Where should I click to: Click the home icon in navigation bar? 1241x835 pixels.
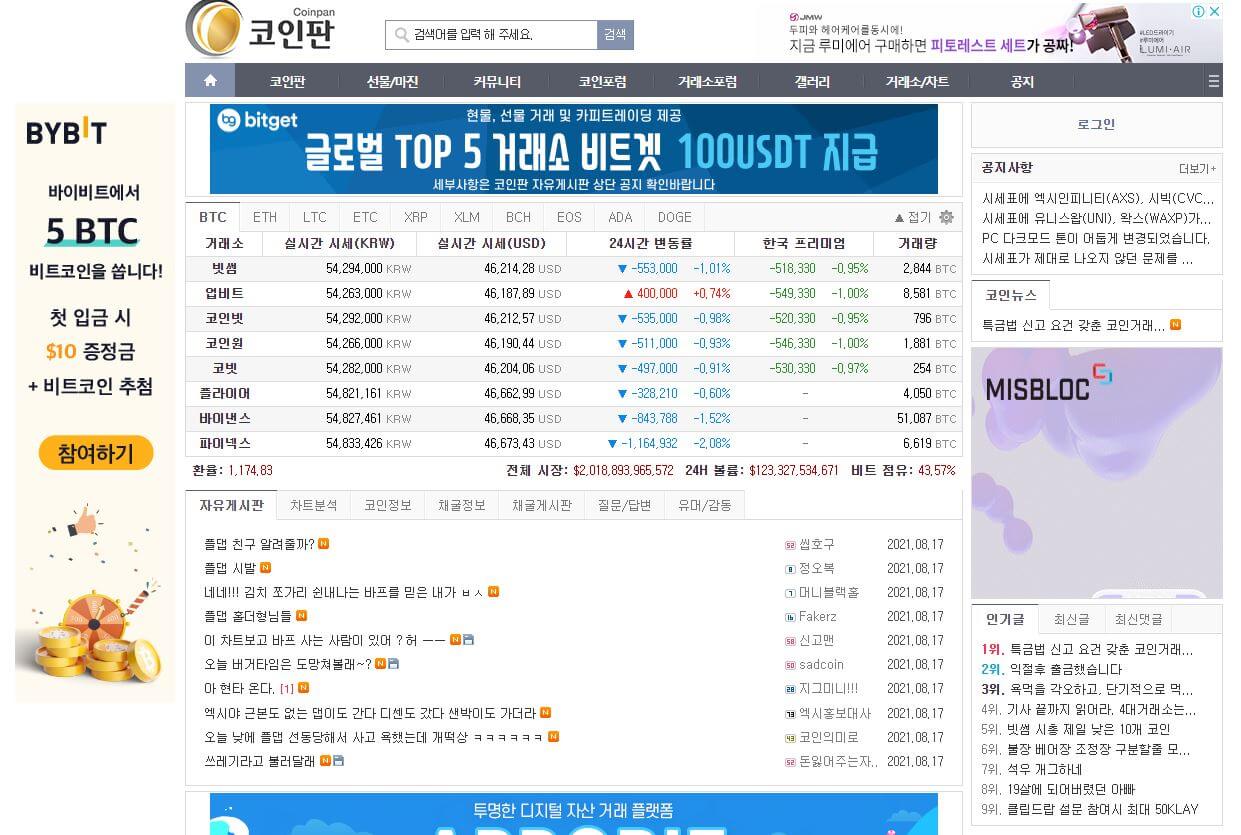pyautogui.click(x=210, y=81)
